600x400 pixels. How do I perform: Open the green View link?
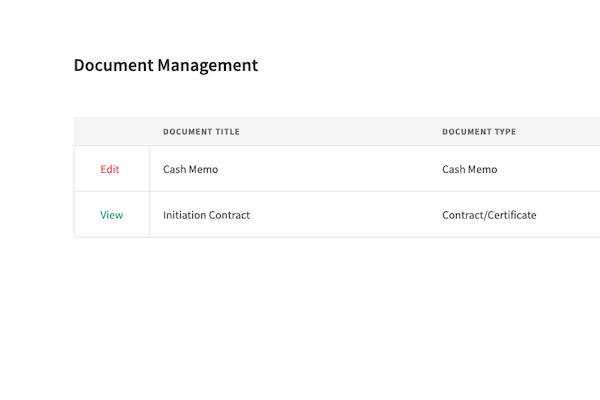click(x=112, y=215)
